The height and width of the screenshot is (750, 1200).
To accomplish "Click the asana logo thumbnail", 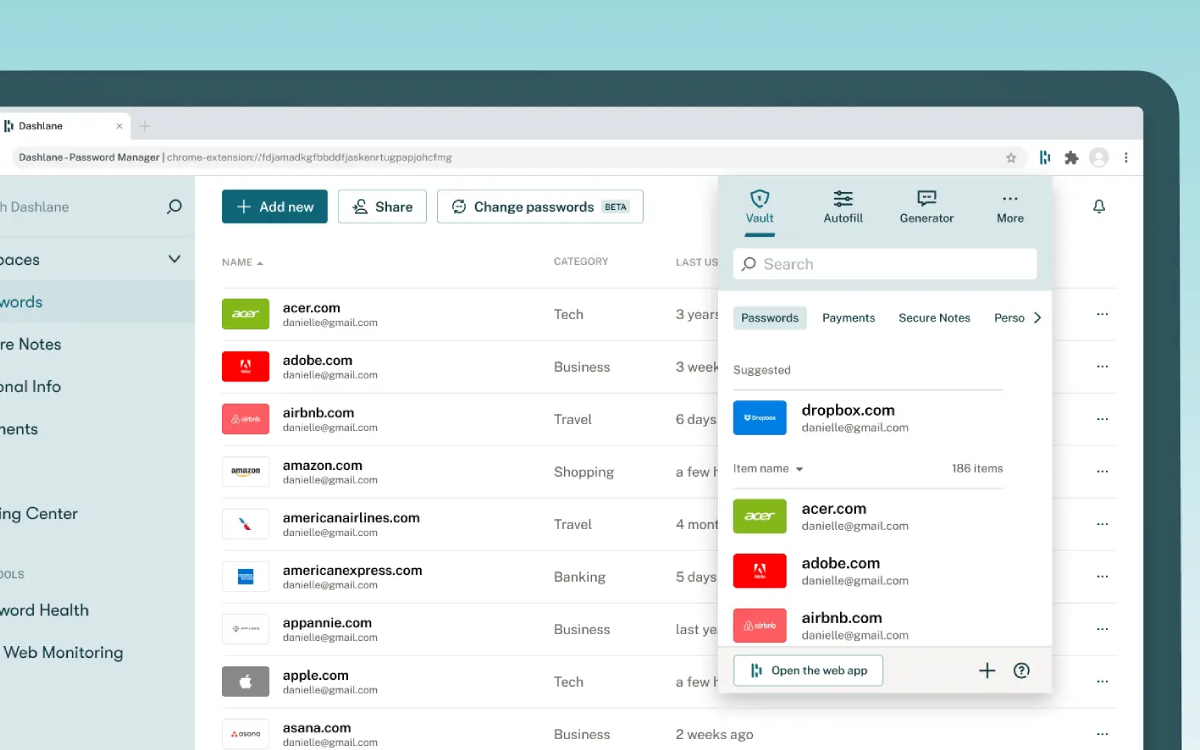I will pos(245,734).
